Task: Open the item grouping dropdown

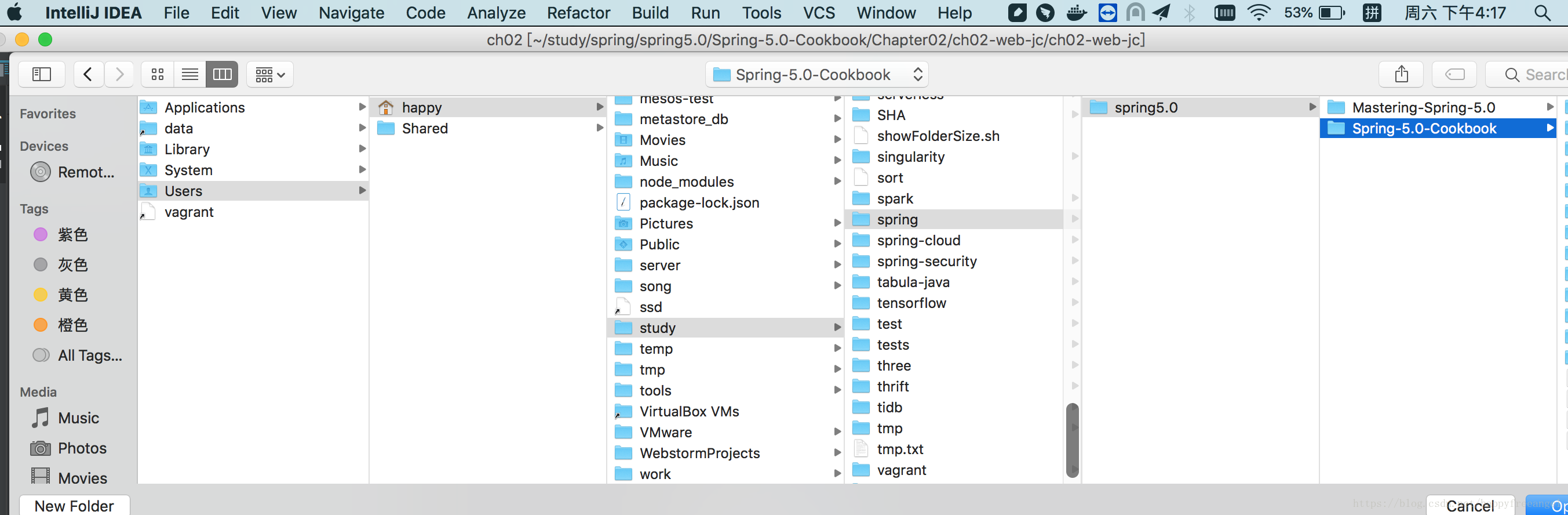Action: pos(270,74)
